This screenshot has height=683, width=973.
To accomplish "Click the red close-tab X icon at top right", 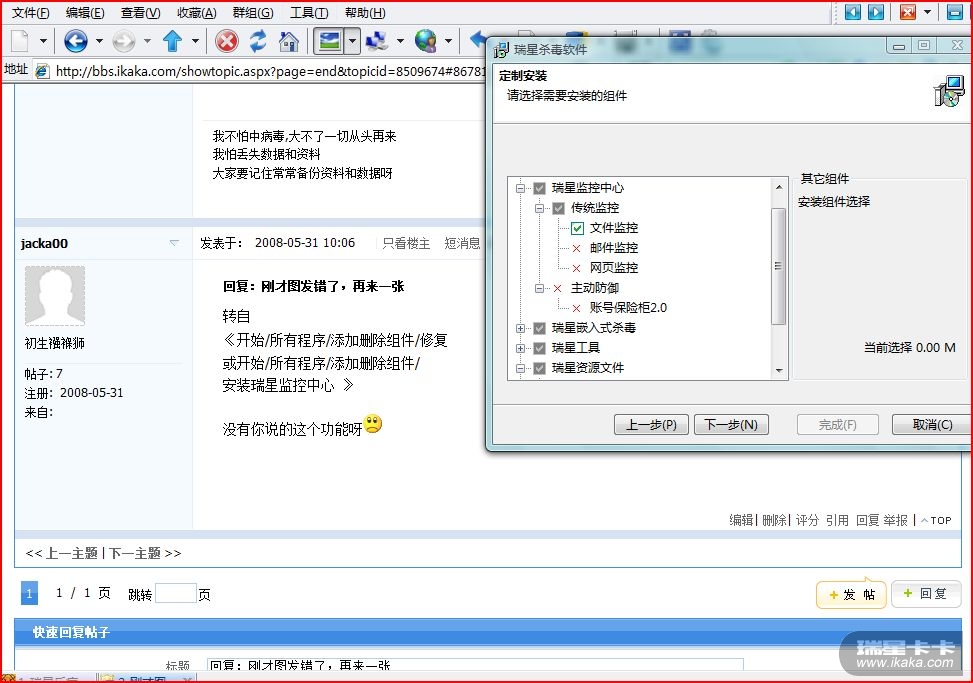I will point(908,12).
